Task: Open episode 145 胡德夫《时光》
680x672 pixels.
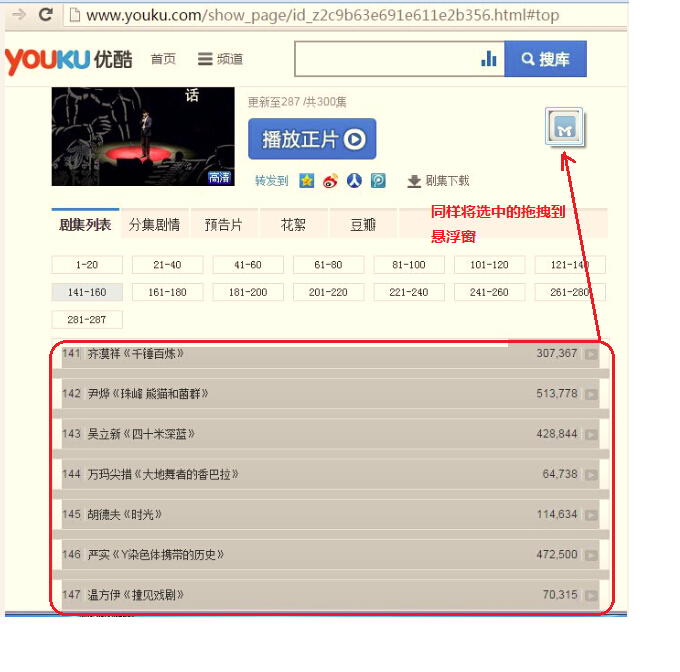Action: pos(124,515)
